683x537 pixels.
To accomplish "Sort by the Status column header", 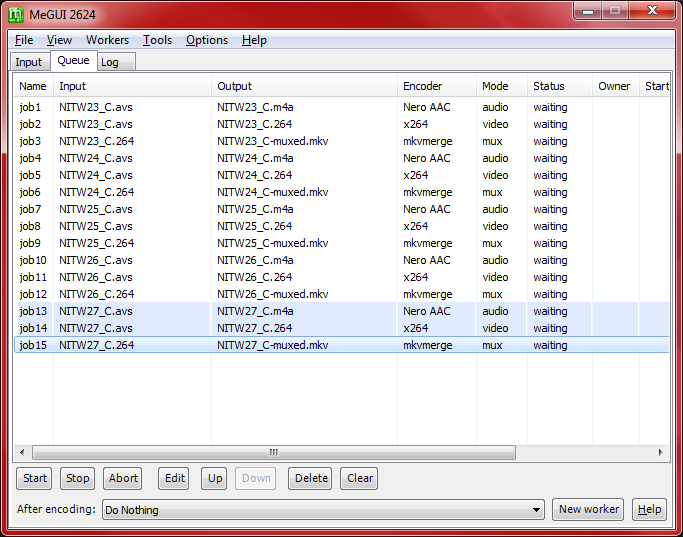I will click(560, 86).
